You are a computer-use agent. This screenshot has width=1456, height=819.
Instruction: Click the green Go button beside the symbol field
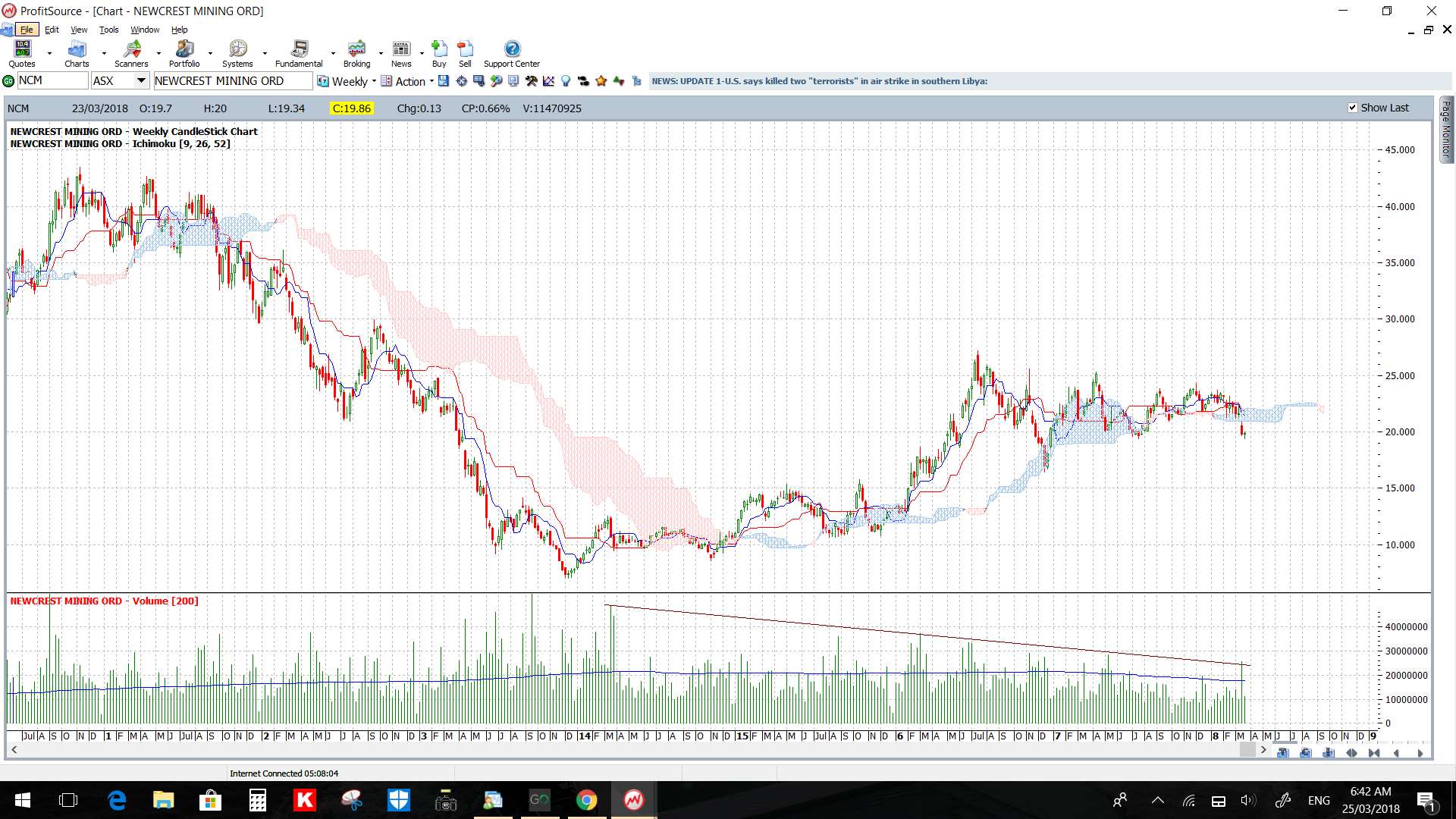point(8,81)
